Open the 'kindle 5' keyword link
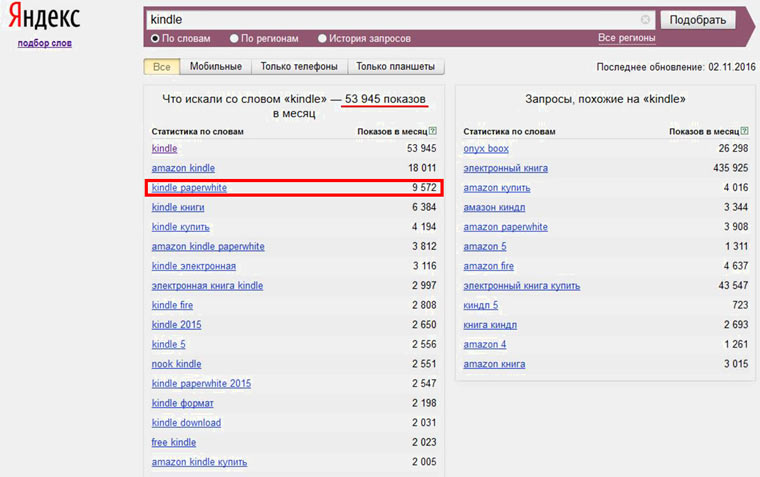This screenshot has width=760, height=477. (x=169, y=344)
